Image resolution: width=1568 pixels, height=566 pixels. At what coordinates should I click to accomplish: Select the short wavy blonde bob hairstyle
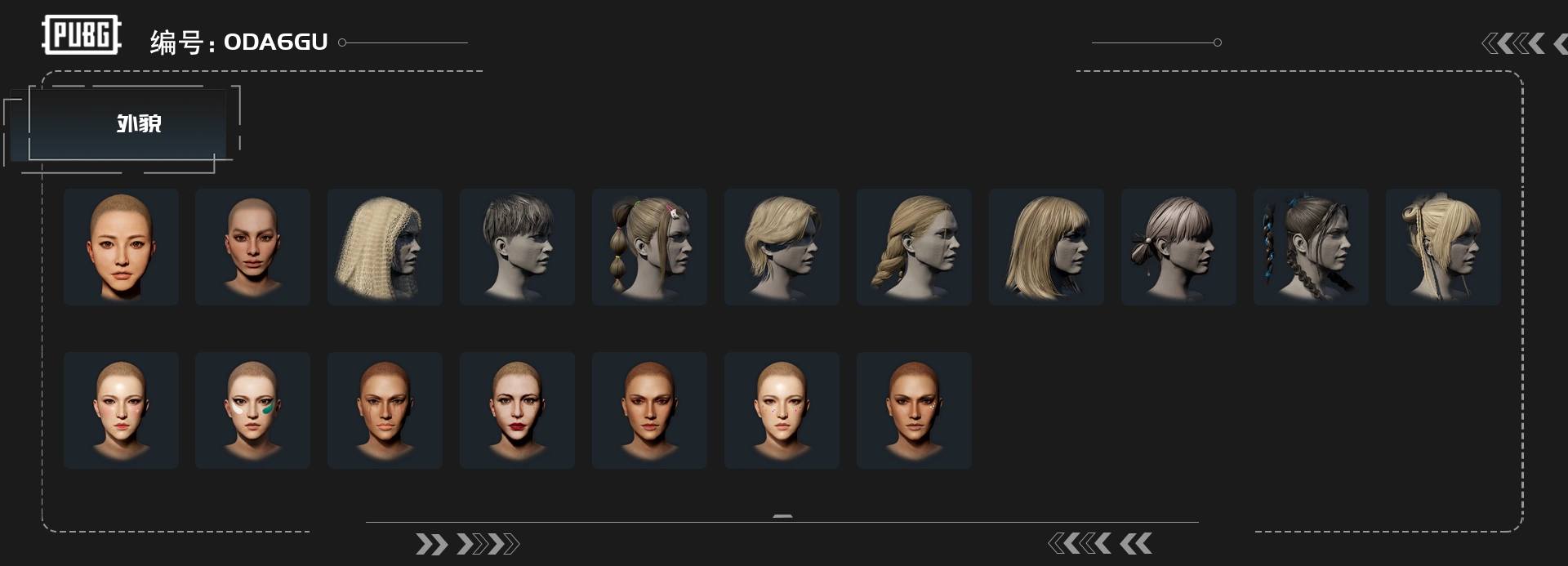tap(782, 247)
